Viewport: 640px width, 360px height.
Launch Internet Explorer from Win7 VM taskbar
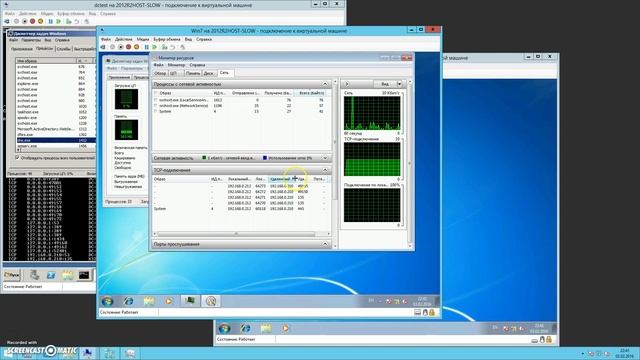tap(128, 301)
